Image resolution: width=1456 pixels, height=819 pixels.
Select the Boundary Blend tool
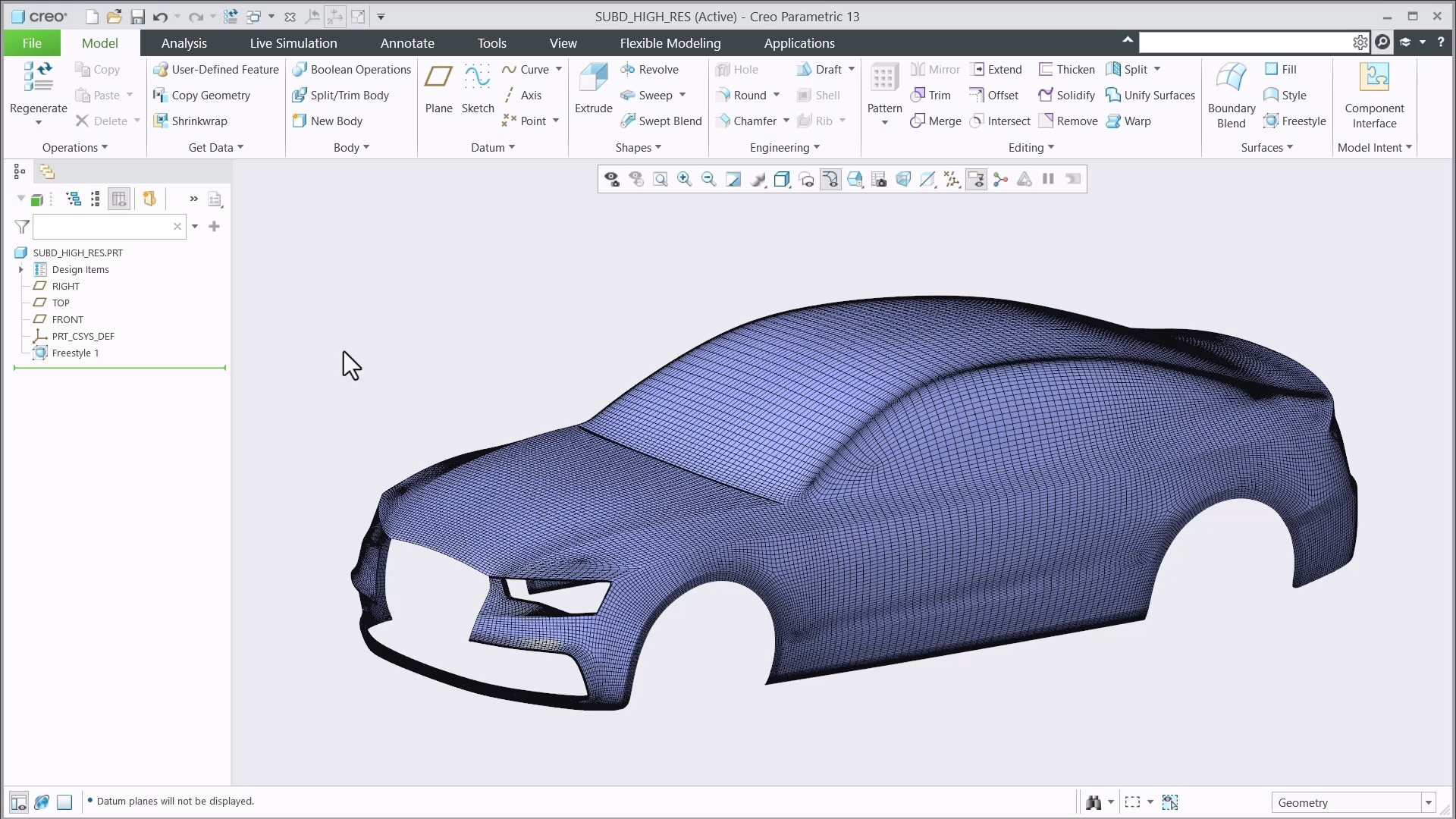tap(1231, 95)
